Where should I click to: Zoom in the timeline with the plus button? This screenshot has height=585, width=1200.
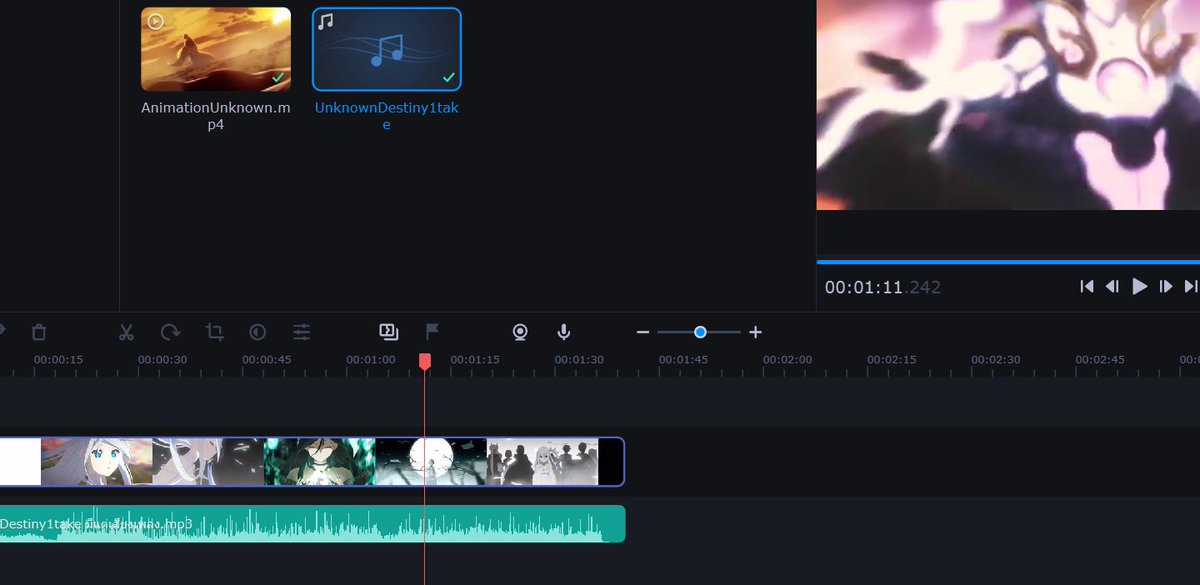pos(756,332)
